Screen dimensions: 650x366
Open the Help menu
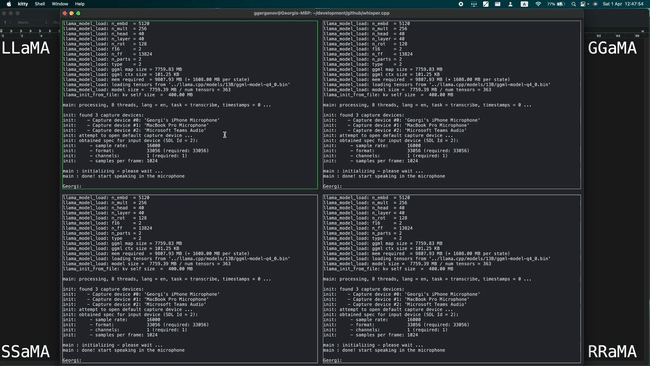click(x=80, y=4)
